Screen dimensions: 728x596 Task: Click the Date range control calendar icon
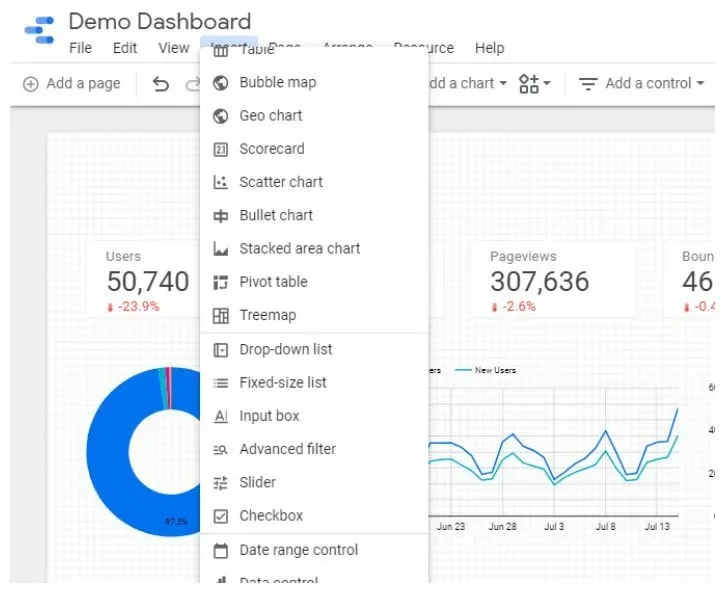(x=221, y=551)
